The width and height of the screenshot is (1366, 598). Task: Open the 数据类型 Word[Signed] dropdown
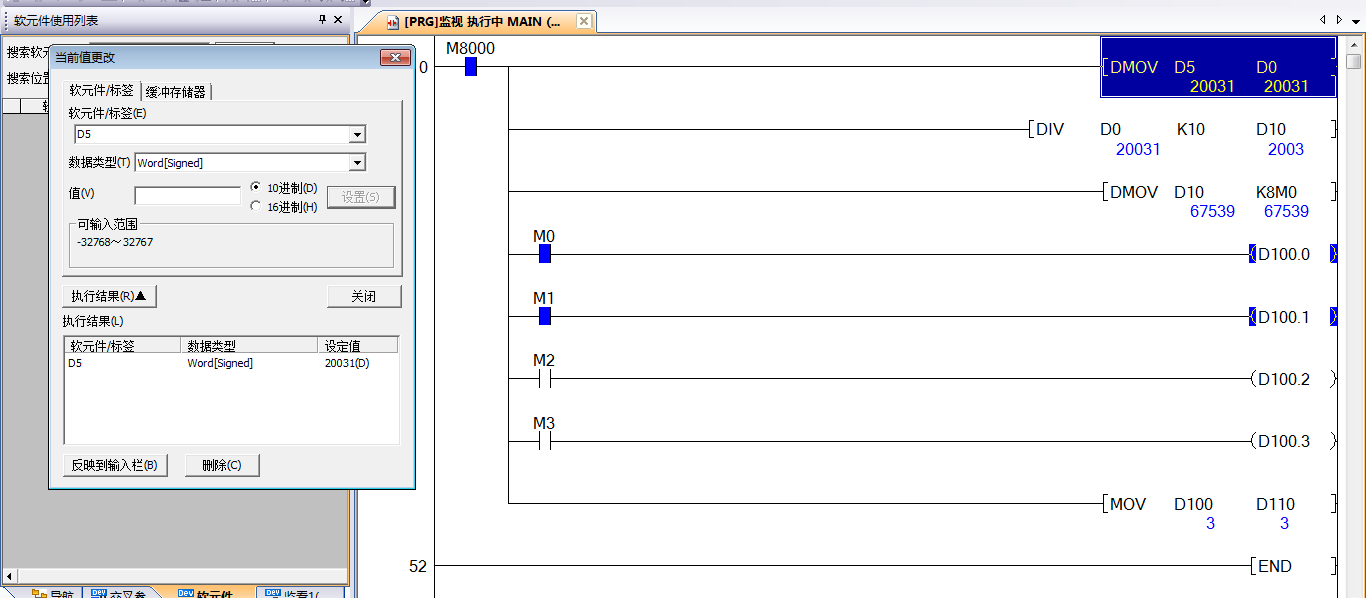click(x=357, y=163)
